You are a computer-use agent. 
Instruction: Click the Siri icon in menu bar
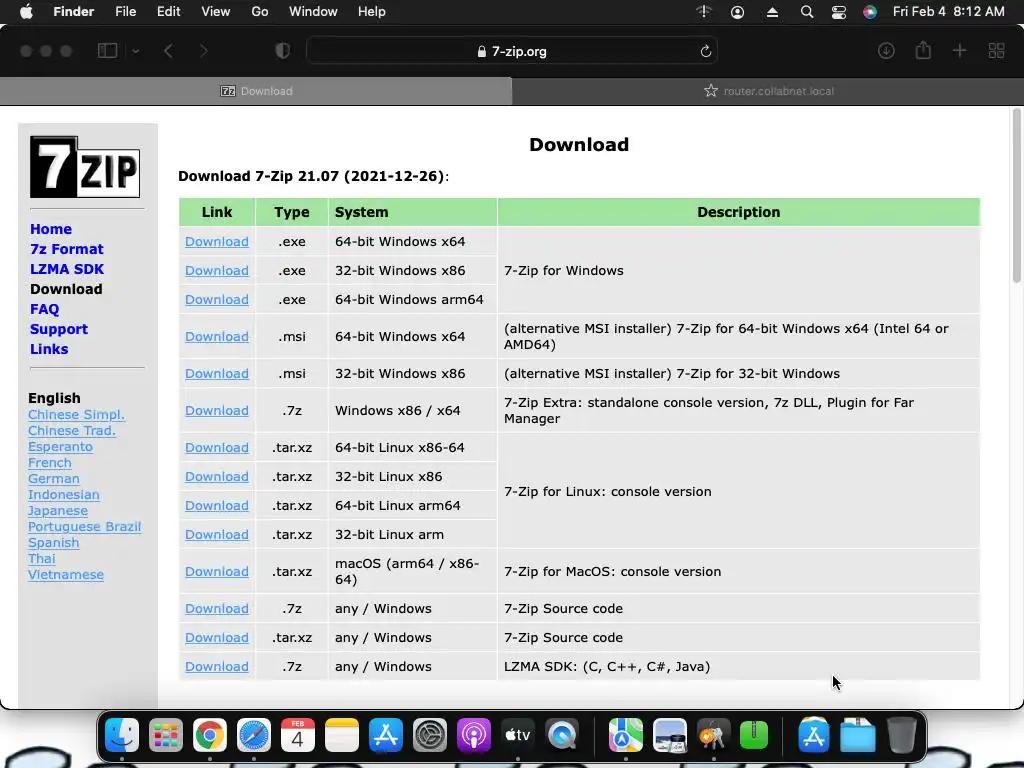[x=870, y=12]
